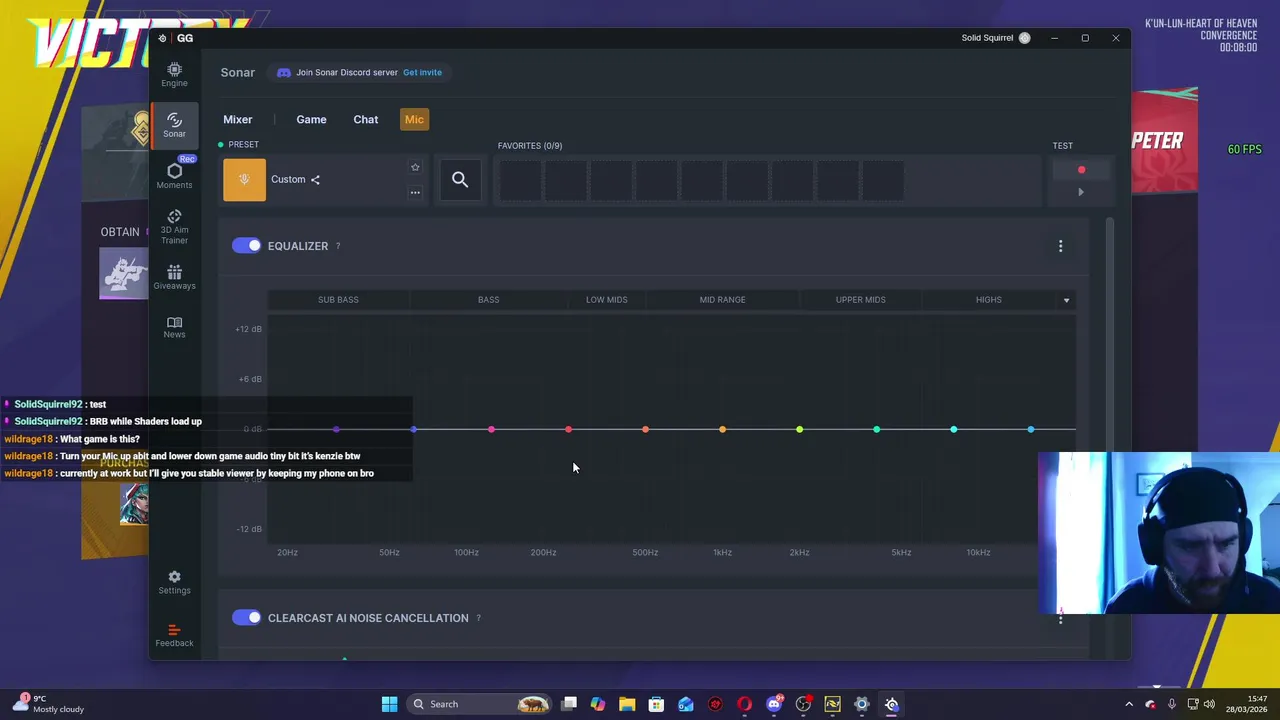
Task: Select the pink EQ point near 100Hz
Action: click(491, 430)
